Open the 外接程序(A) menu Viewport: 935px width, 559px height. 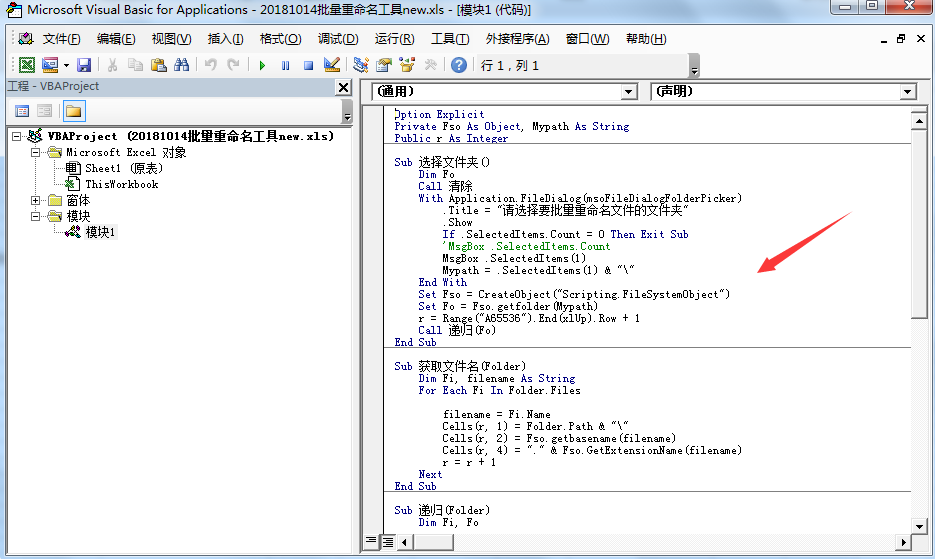pyautogui.click(x=517, y=39)
